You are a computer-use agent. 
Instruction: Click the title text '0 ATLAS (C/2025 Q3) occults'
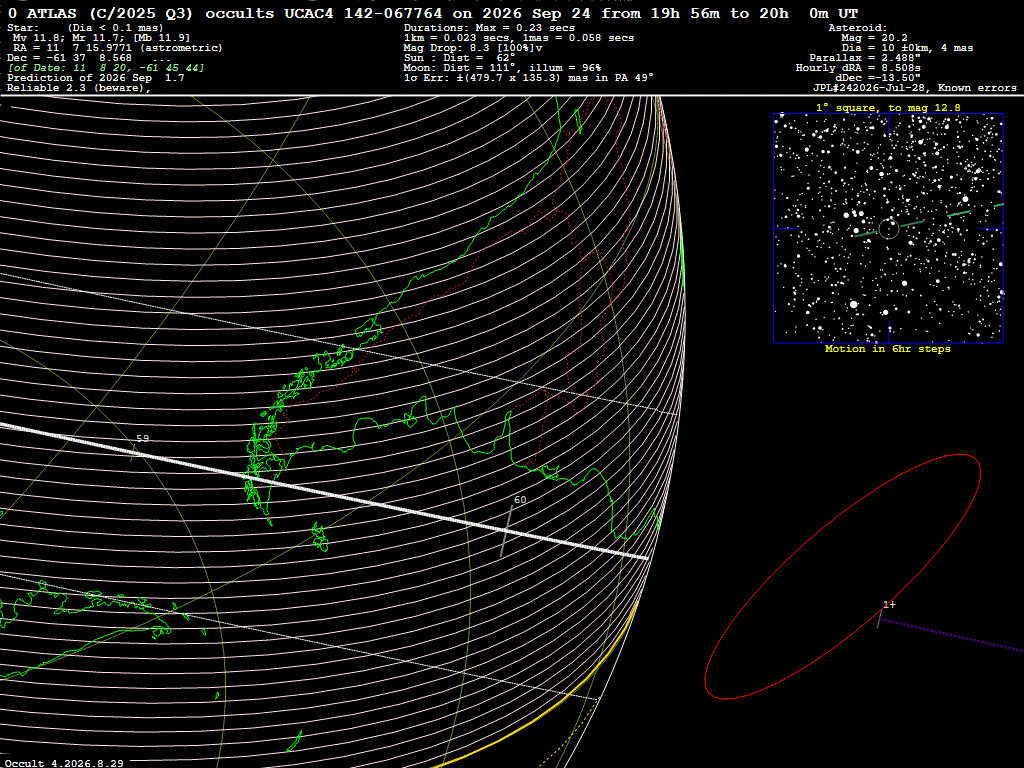coord(141,13)
